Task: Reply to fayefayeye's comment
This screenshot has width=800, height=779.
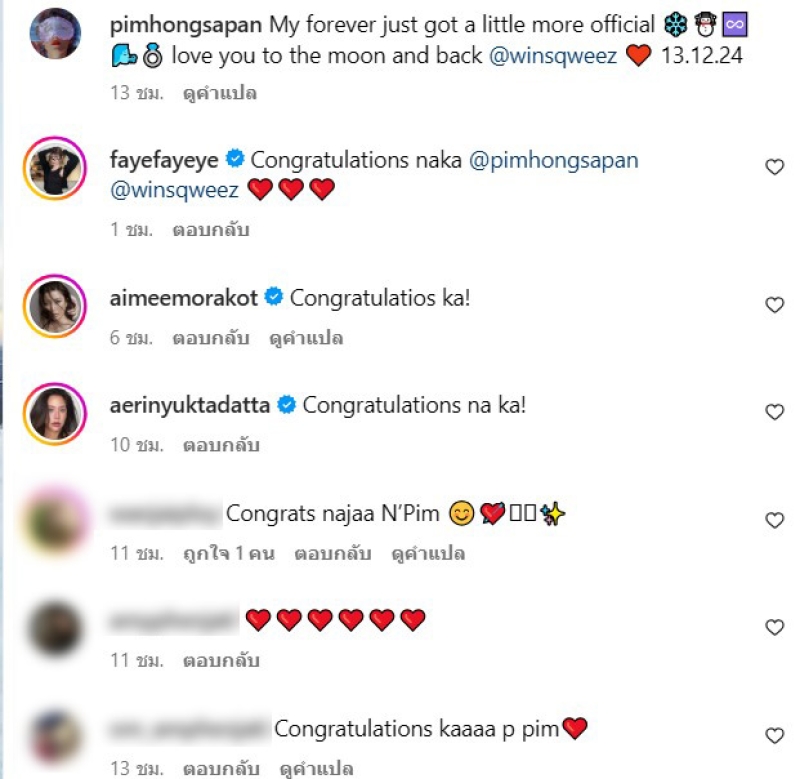Action: (x=211, y=230)
